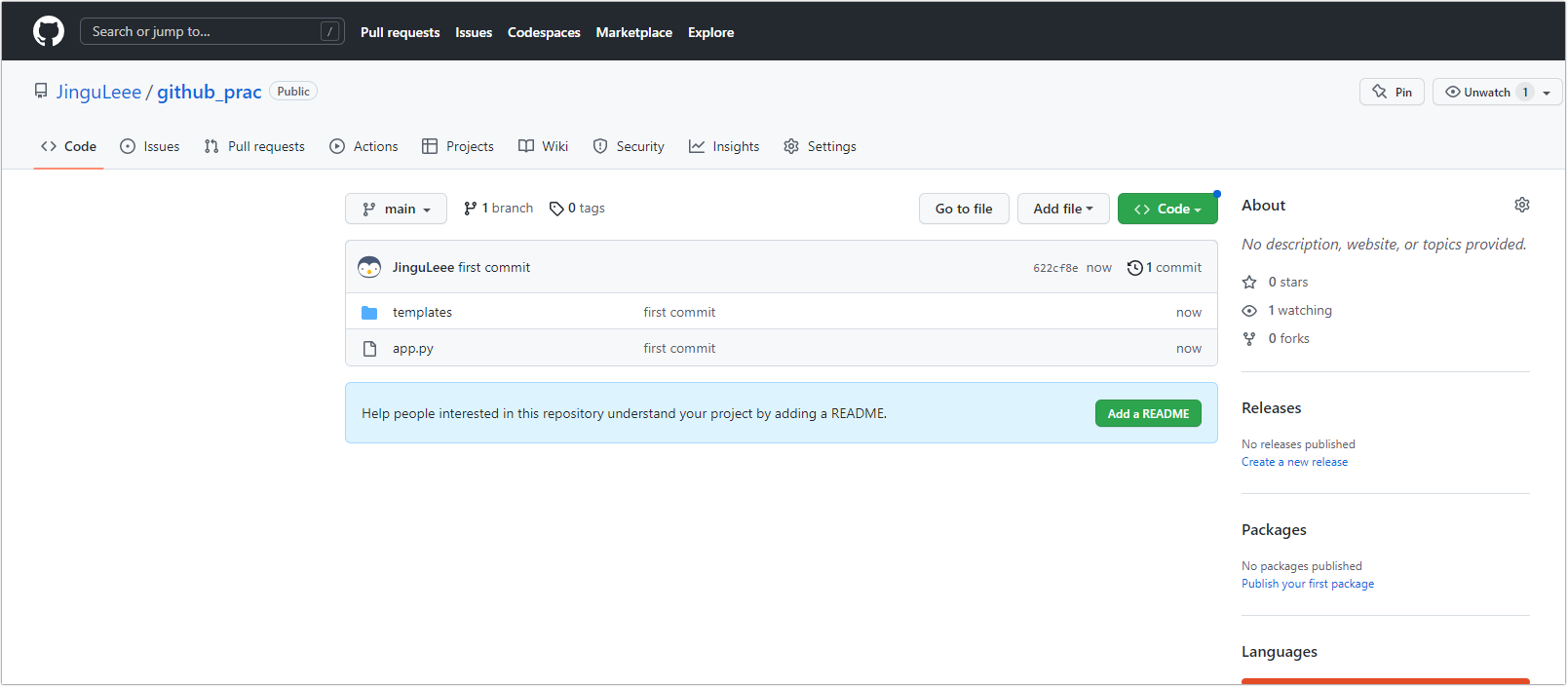
Task: View the 0 tags link
Action: (x=577, y=209)
